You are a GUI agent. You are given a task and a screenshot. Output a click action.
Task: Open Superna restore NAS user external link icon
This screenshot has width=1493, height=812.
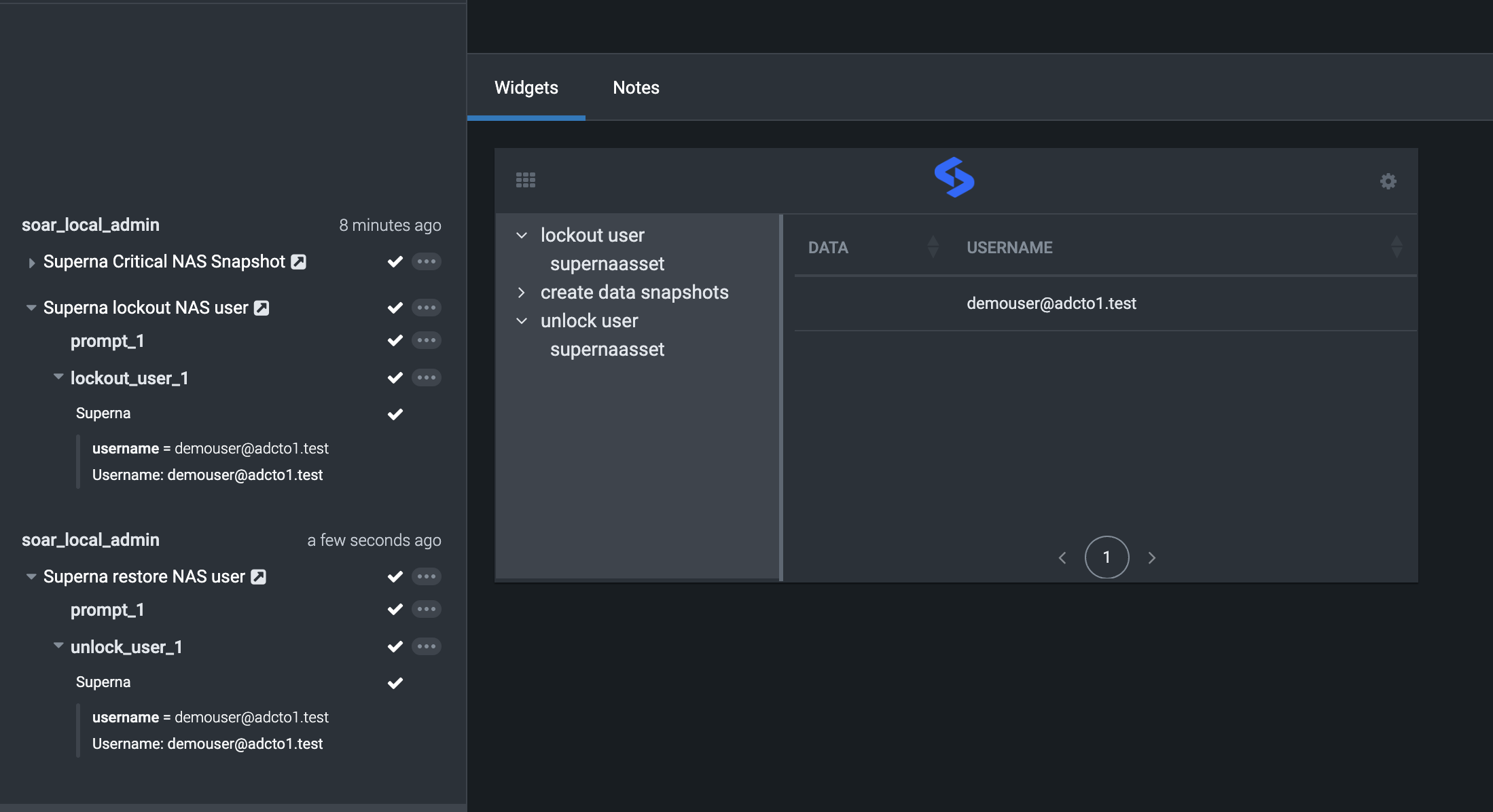258,577
